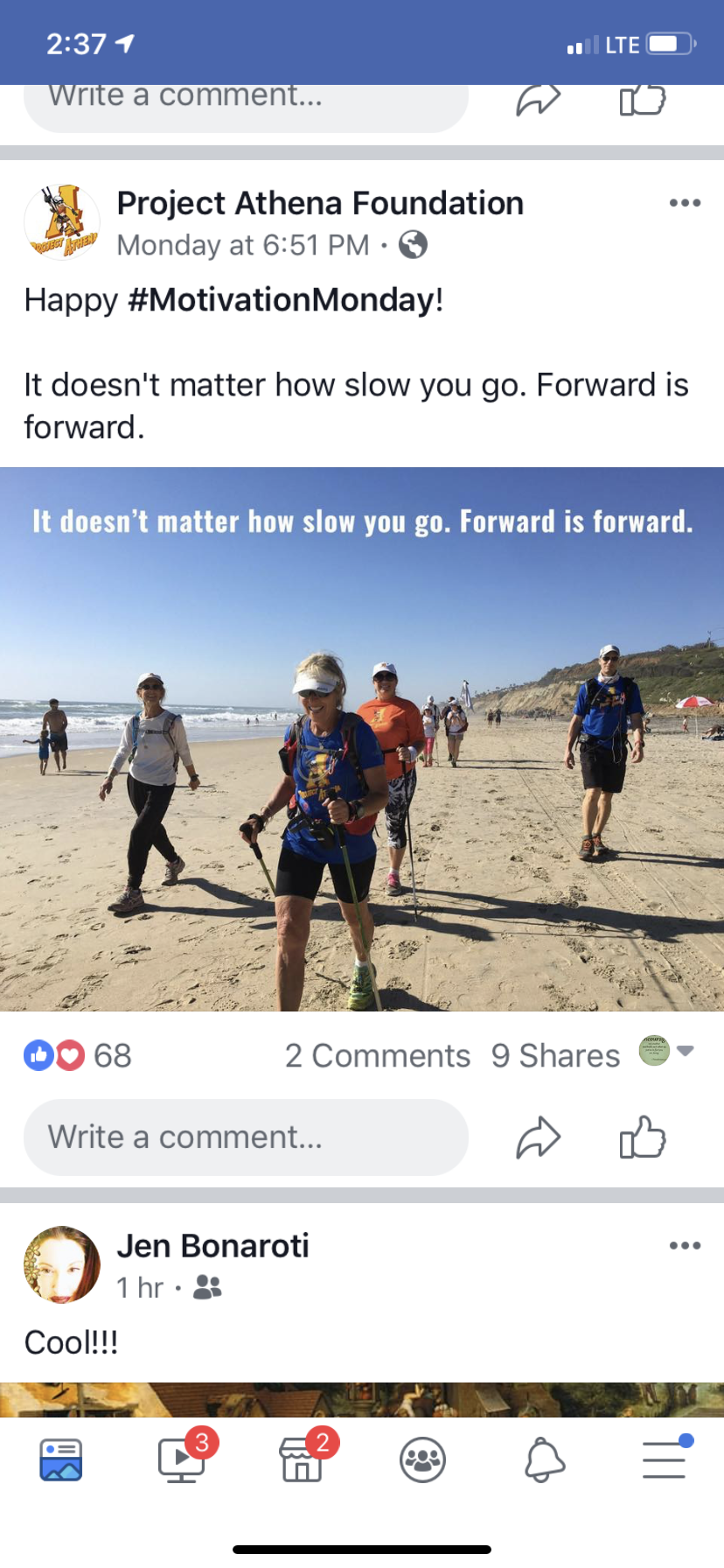Expand the commenting-as profile selector
The image size is (724, 1568).
tap(666, 1051)
